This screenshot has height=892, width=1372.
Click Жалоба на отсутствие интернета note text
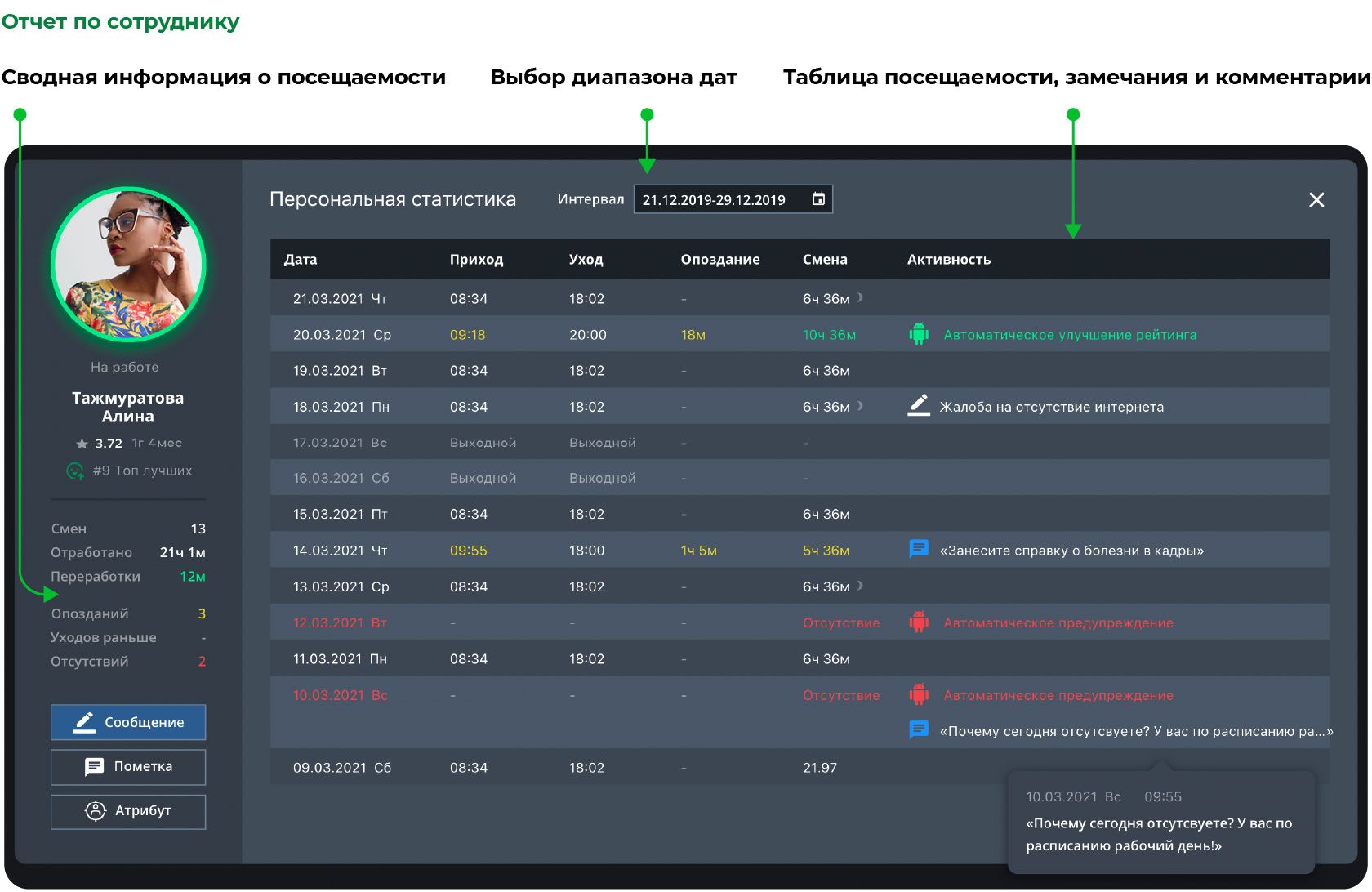[x=1052, y=407]
